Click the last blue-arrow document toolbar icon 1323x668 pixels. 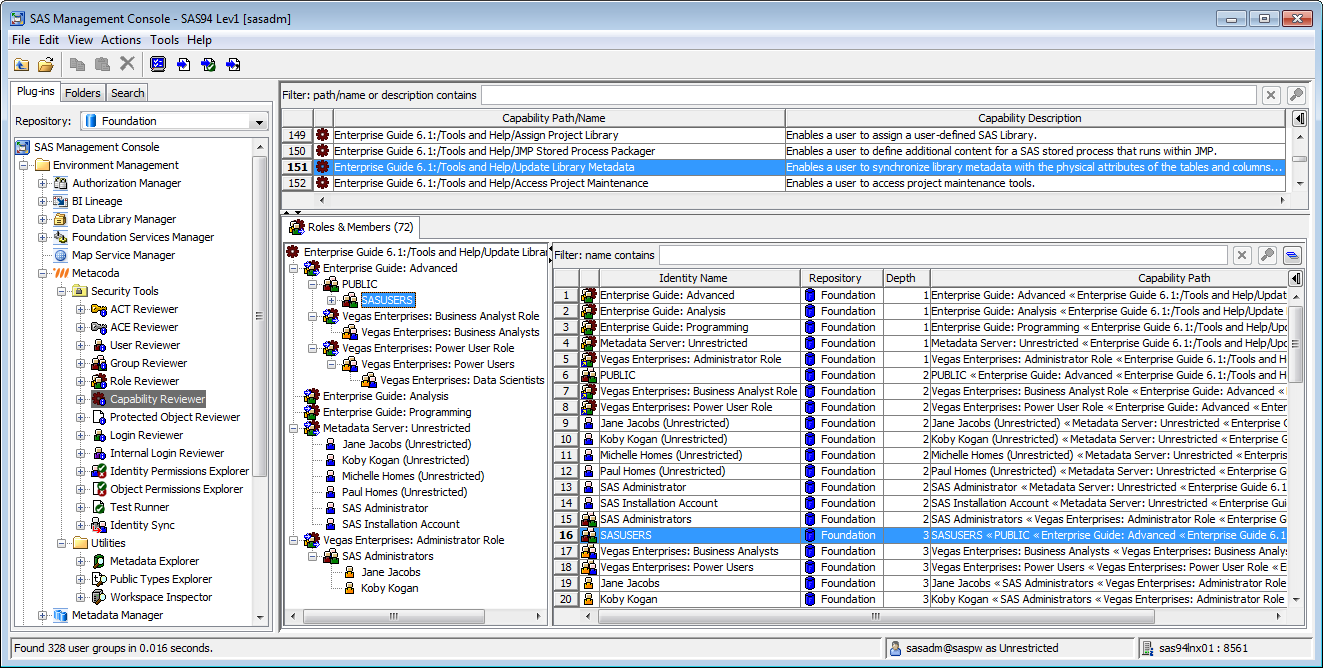point(233,64)
